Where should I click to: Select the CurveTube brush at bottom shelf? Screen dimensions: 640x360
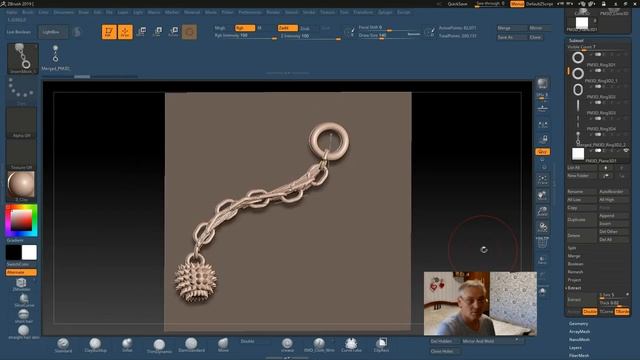[351, 345]
